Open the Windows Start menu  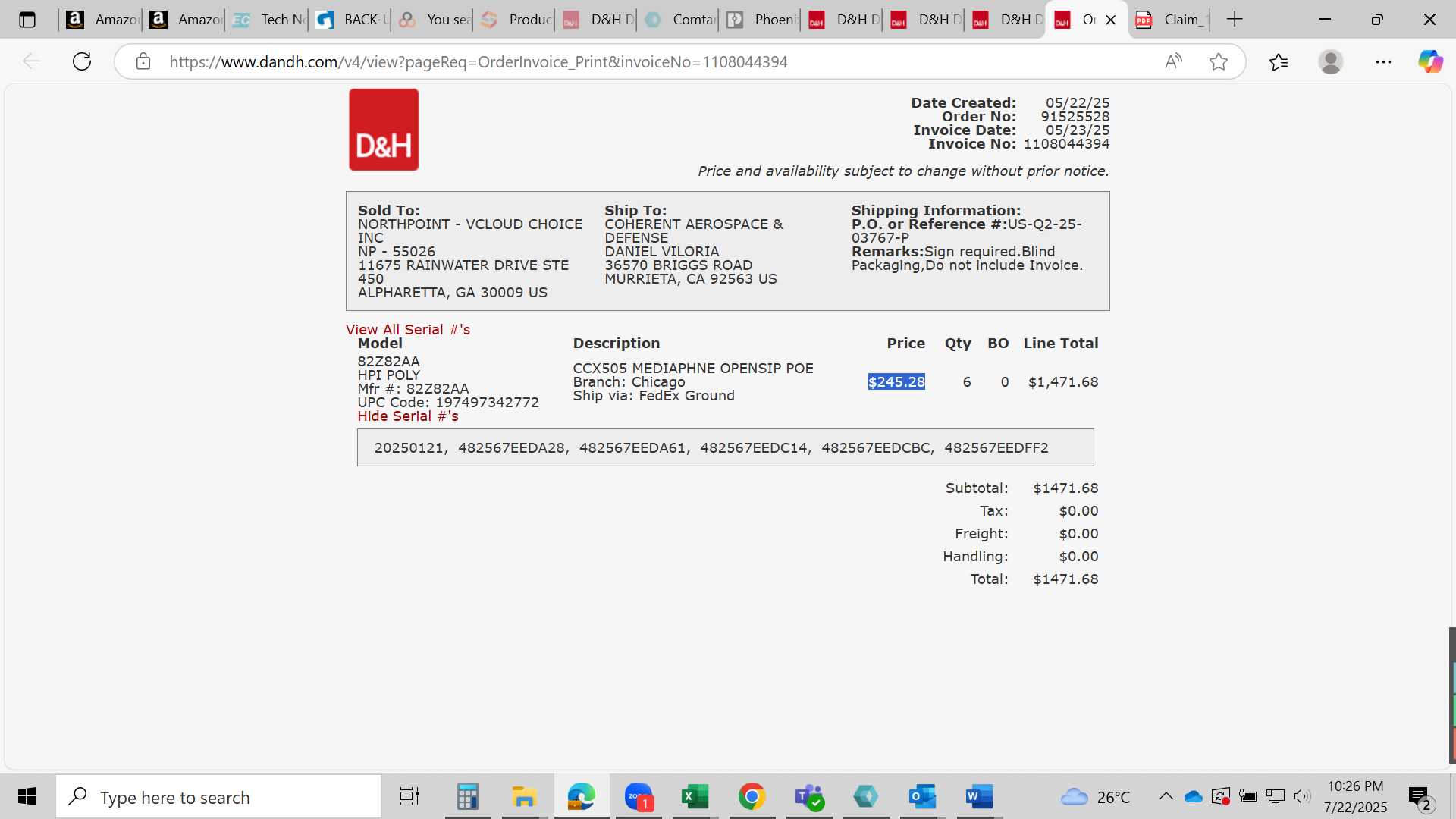pos(27,797)
